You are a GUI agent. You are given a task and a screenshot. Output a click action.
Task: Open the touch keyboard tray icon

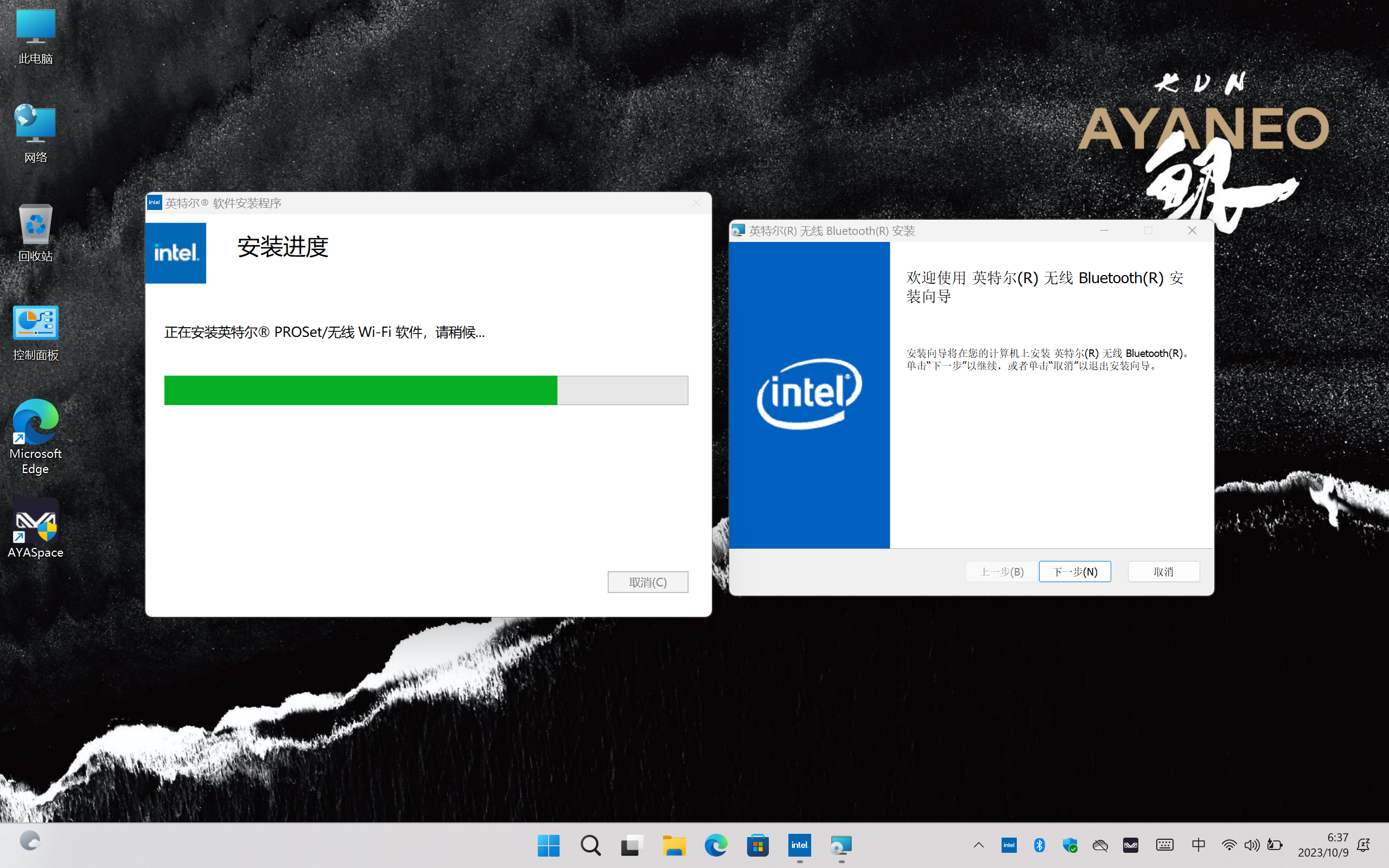(x=1164, y=845)
